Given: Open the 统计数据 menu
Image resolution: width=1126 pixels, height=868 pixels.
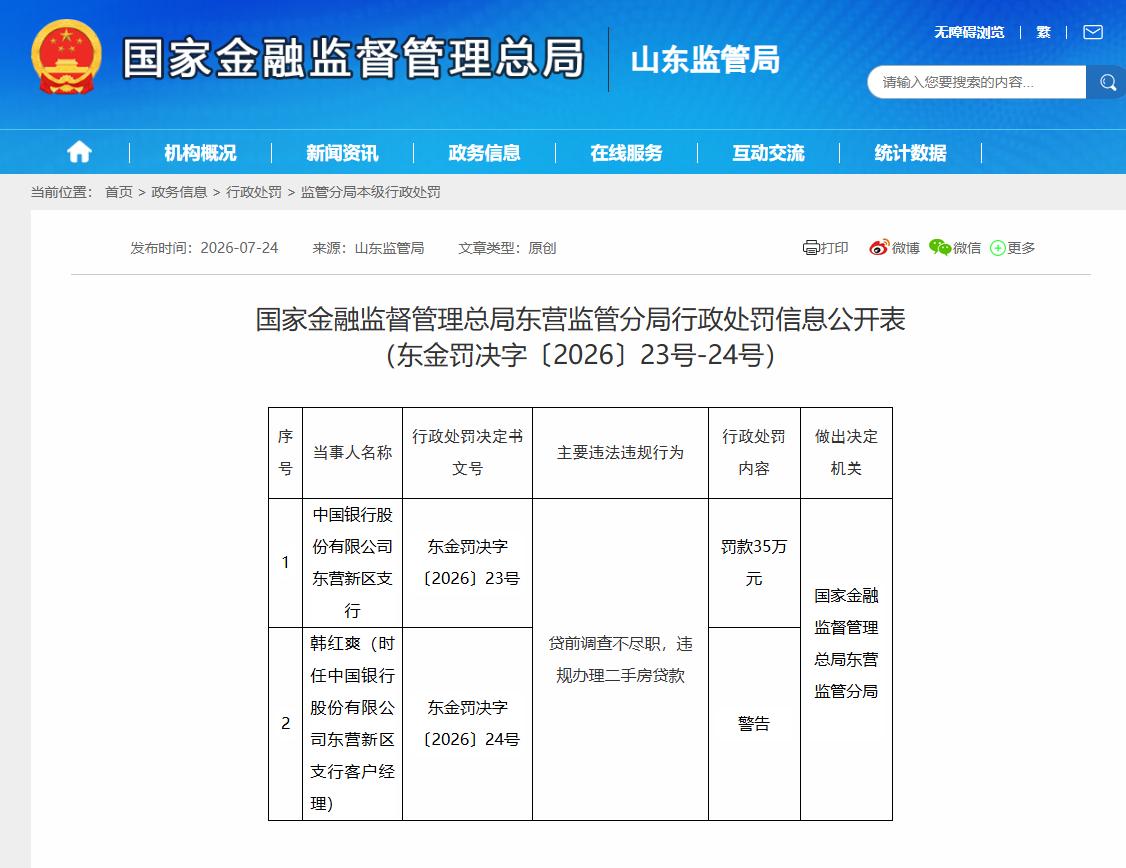Looking at the screenshot, I should pyautogui.click(x=911, y=153).
